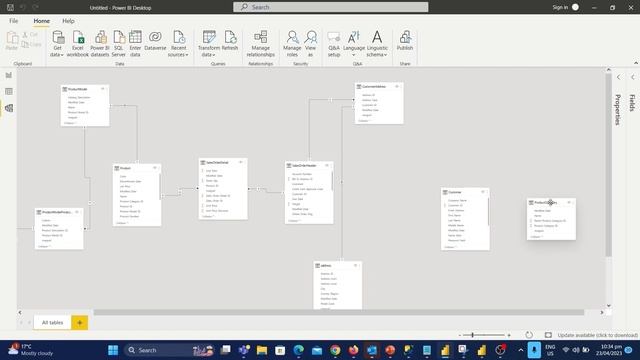Toggle visibility of ProductModel table
The height and width of the screenshot is (360, 640).
click(102, 89)
